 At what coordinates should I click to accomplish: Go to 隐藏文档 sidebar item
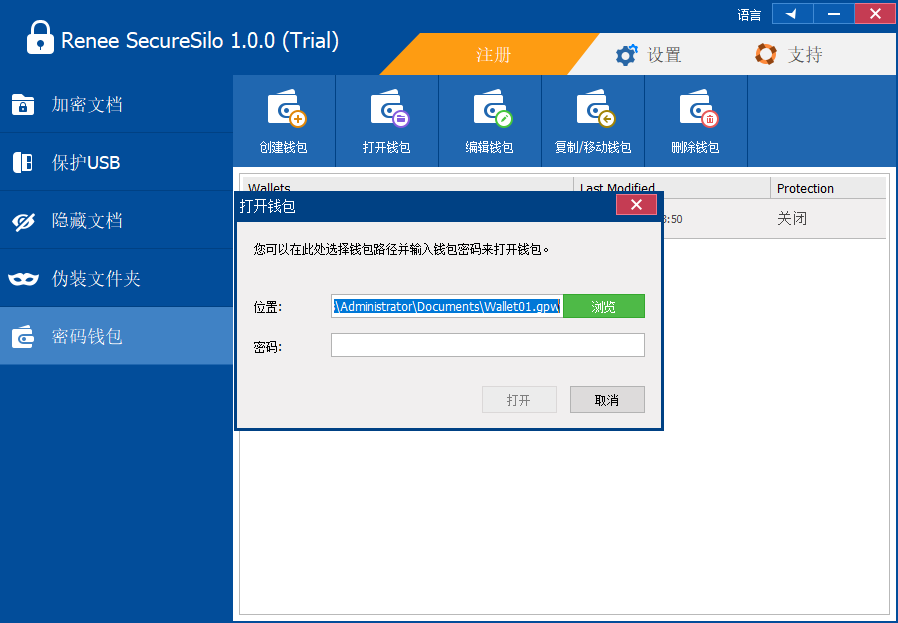pyautogui.click(x=116, y=220)
